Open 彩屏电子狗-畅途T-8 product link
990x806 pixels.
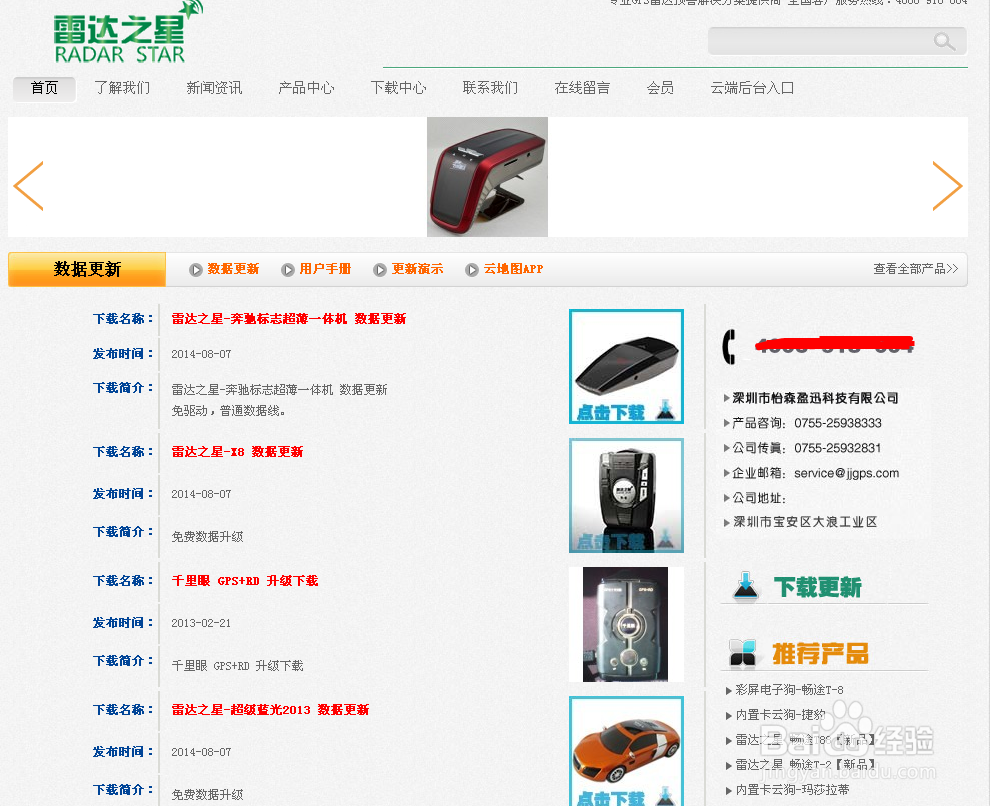tap(789, 690)
